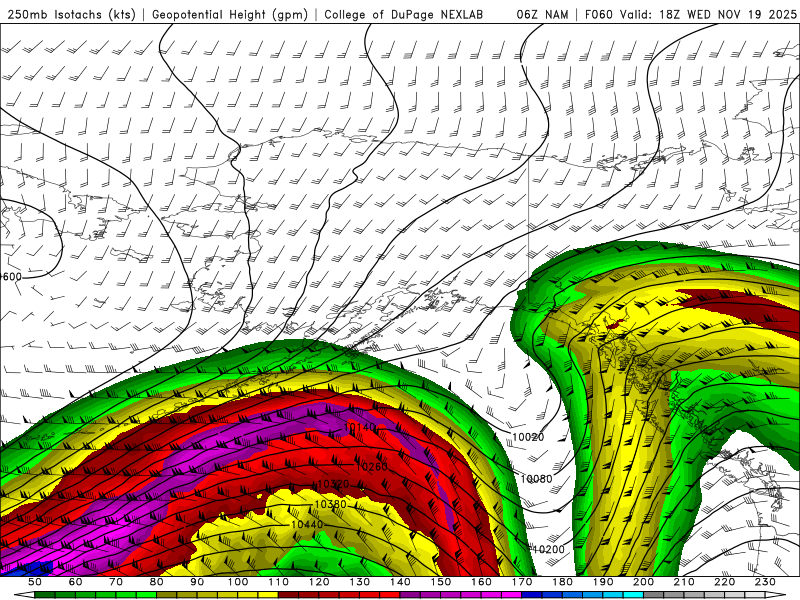Click the 150 value on the color scale

[441, 582]
